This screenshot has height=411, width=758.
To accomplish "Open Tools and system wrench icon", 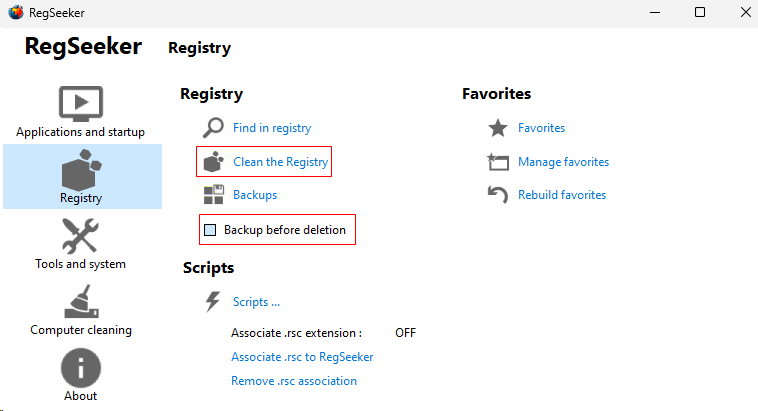I will pyautogui.click(x=80, y=236).
